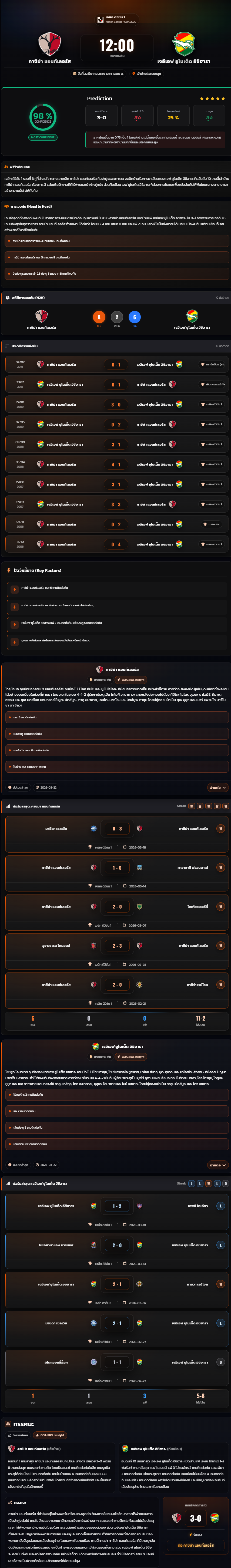Click the W result badge on Machida 0-3 match
Screen dimensions: 231x1568
pos(220,829)
